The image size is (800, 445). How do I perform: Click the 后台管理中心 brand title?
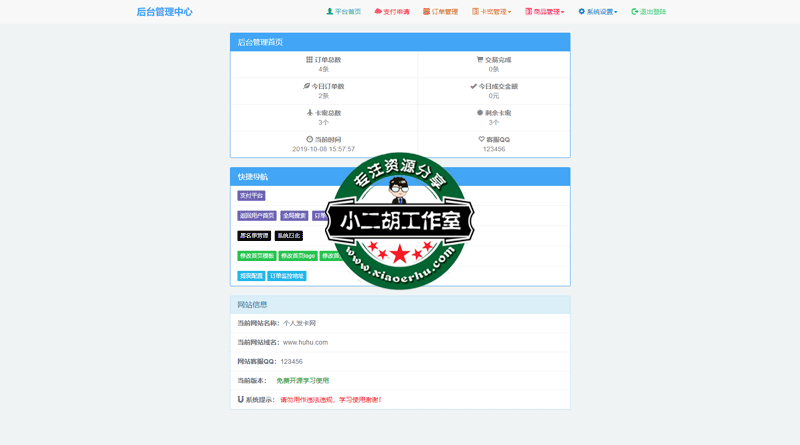[164, 12]
